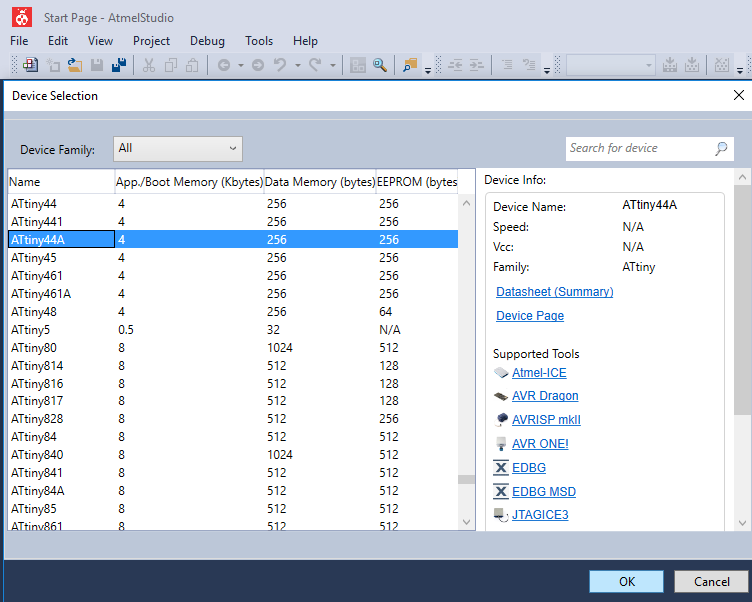752x602 pixels.
Task: Click the device list scroll-up arrow
Action: [x=466, y=203]
